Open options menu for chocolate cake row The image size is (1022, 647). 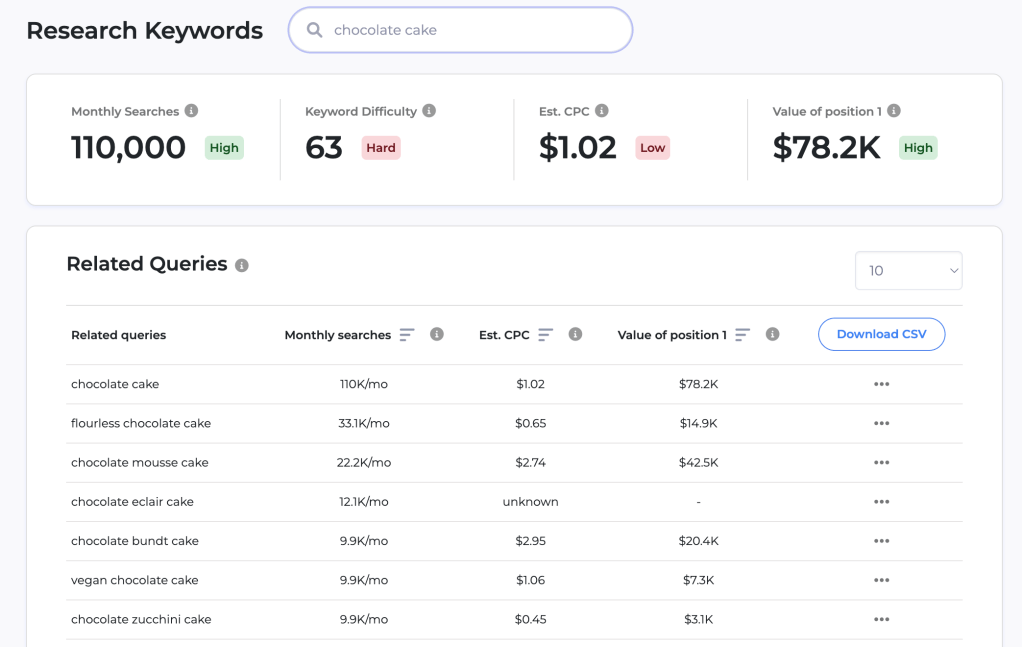pos(881,384)
